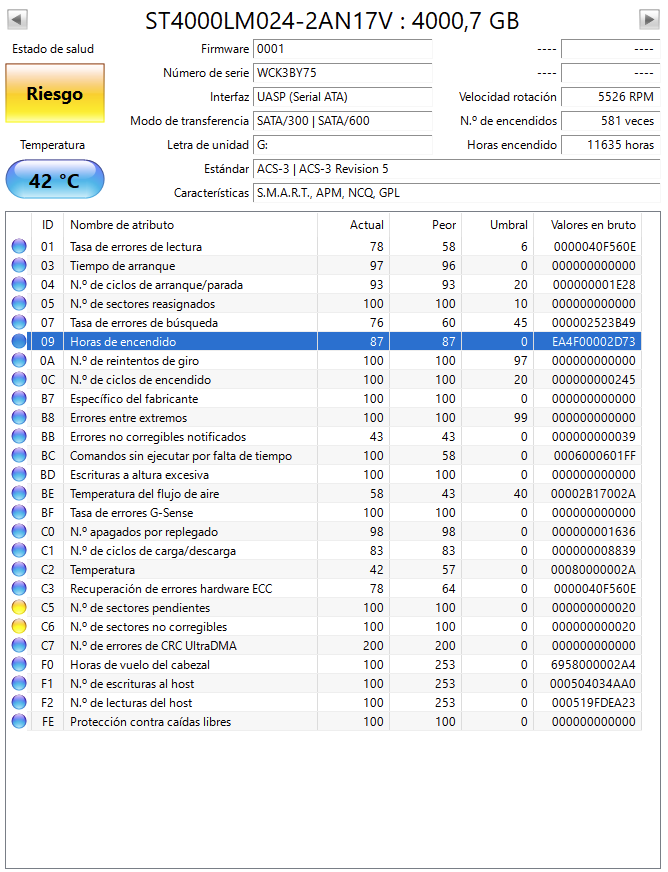
Task: Open the Riesgo health status button
Action: coord(55,93)
